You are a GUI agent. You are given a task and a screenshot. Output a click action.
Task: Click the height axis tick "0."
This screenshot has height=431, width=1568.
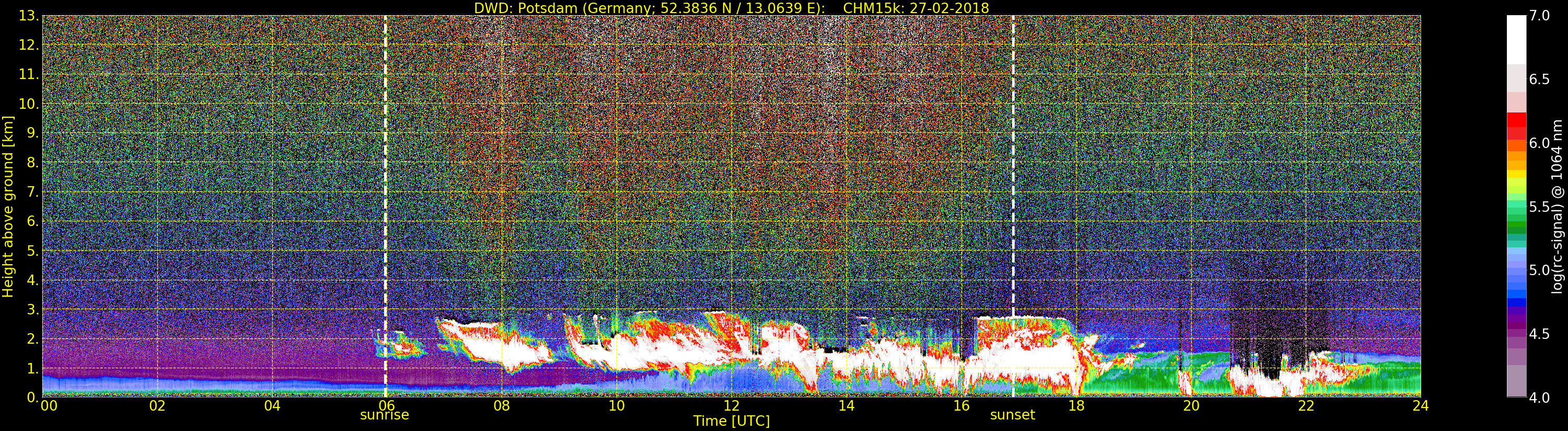(x=33, y=397)
